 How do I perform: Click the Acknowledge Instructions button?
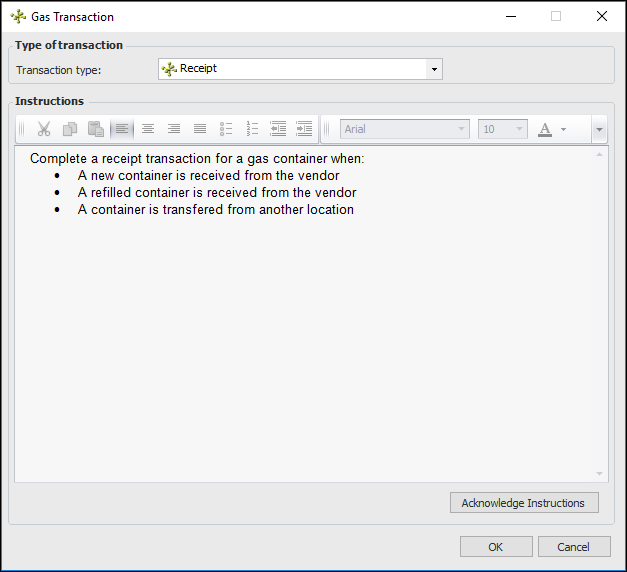pyautogui.click(x=524, y=503)
